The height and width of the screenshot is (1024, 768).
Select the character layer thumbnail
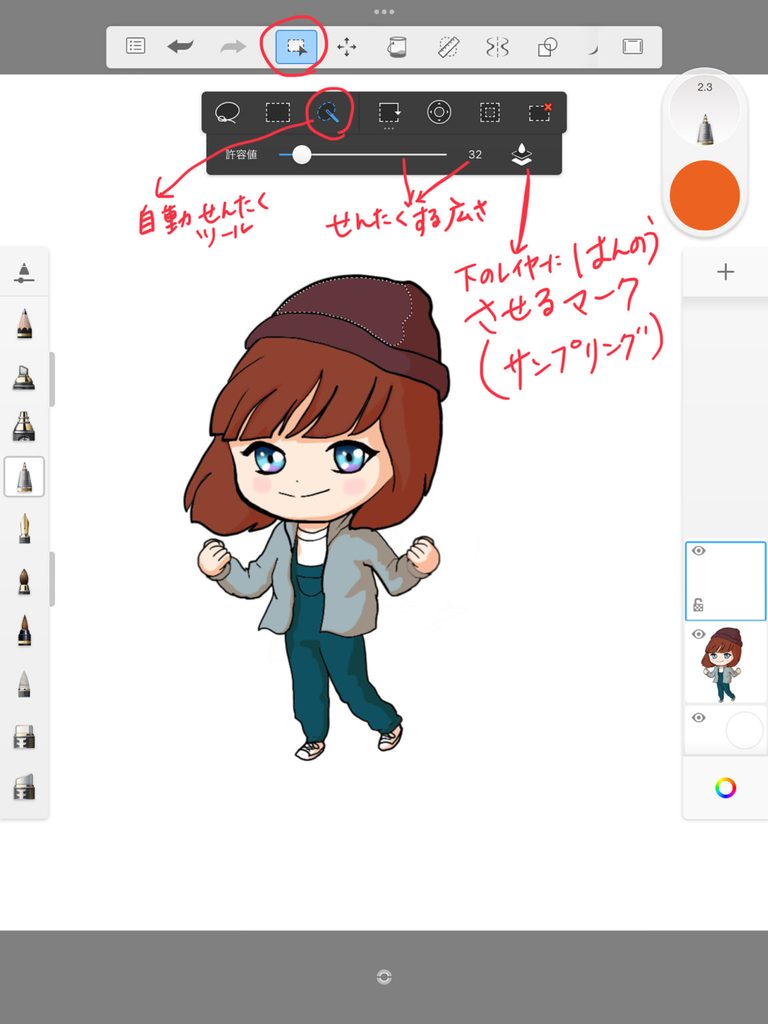(724, 663)
